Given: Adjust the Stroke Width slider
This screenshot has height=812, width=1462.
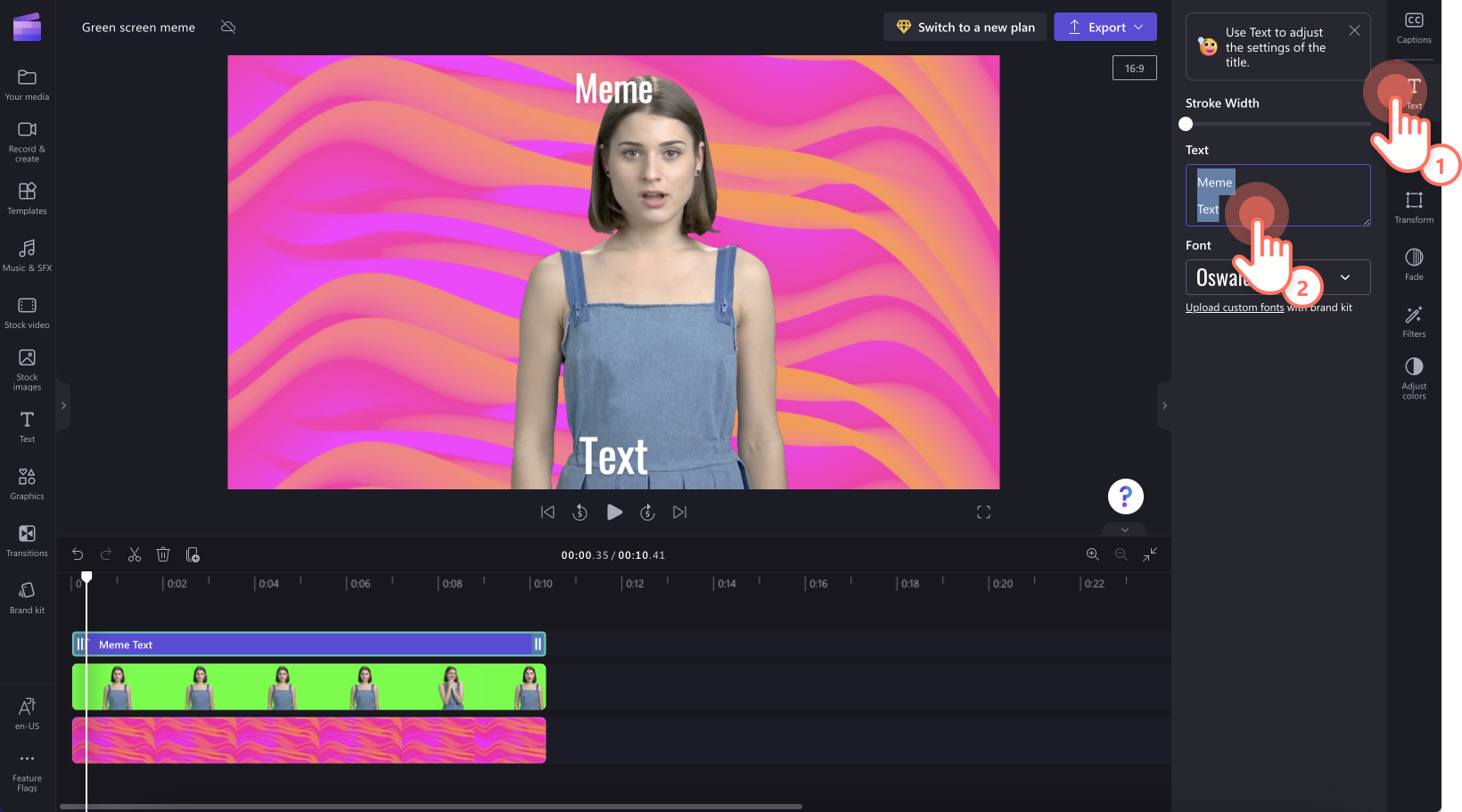Looking at the screenshot, I should coord(1186,124).
